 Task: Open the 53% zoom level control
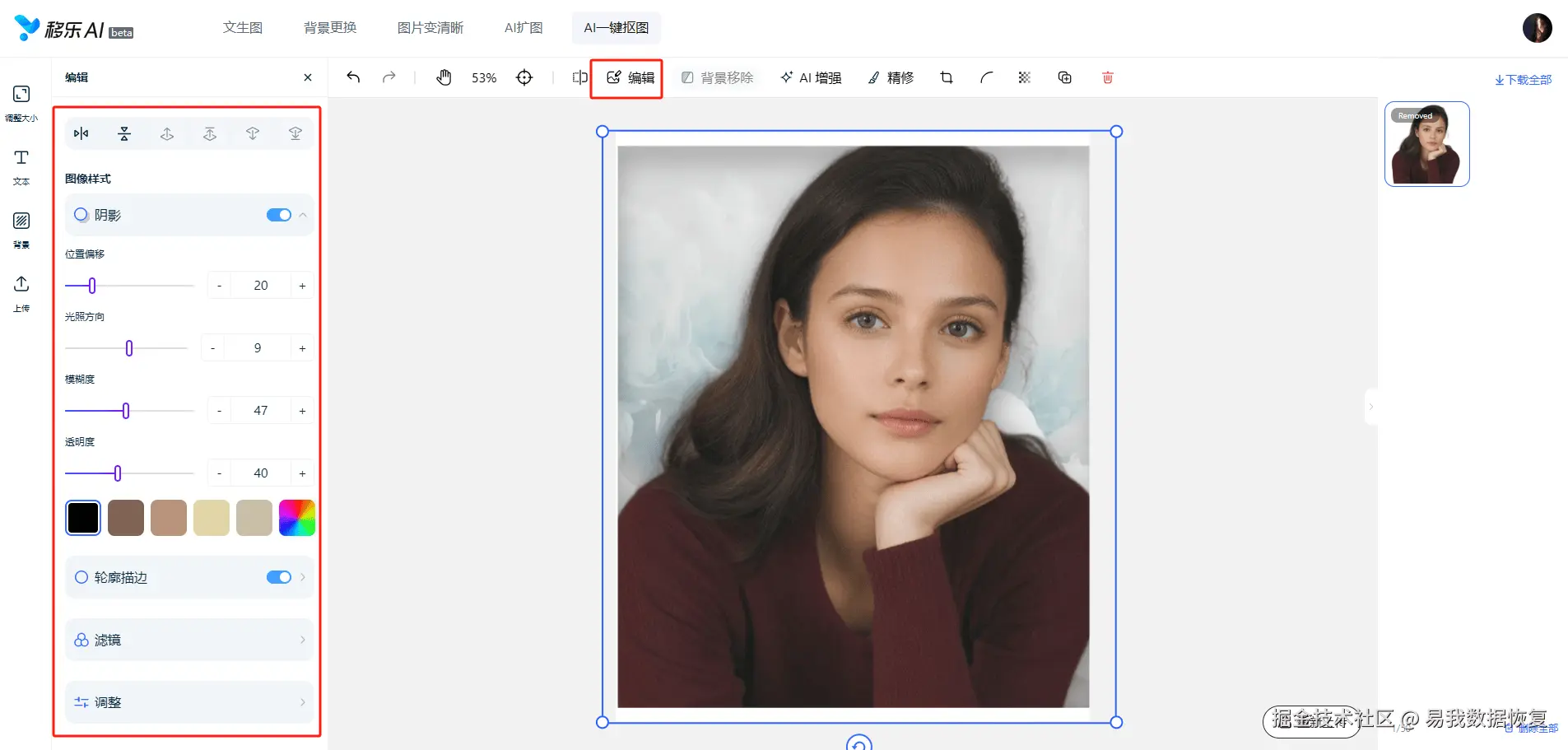pyautogui.click(x=484, y=77)
